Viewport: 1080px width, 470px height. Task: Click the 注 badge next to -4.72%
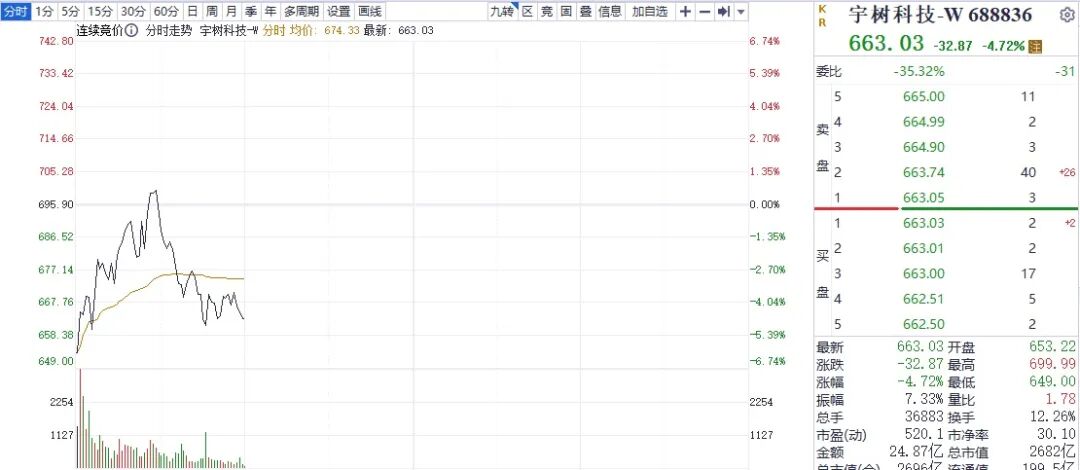pyautogui.click(x=1035, y=46)
